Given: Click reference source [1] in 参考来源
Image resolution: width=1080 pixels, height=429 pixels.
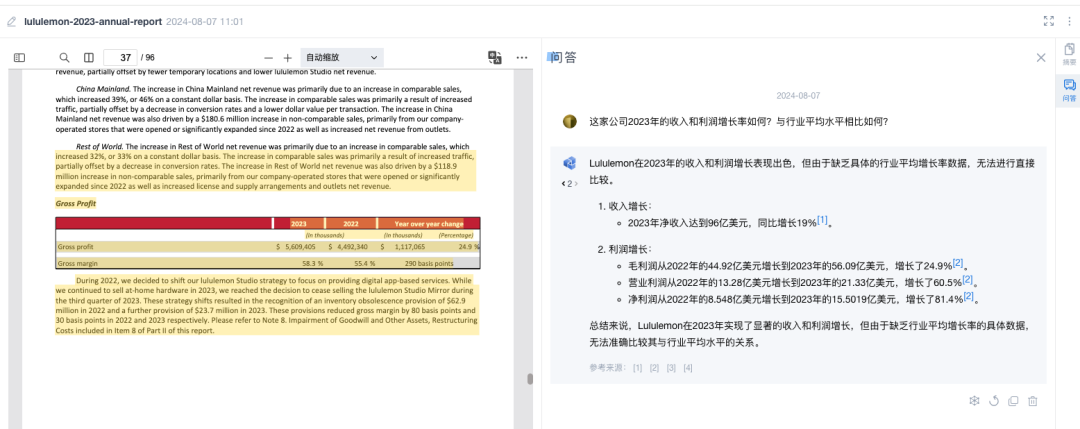Looking at the screenshot, I should [x=638, y=368].
